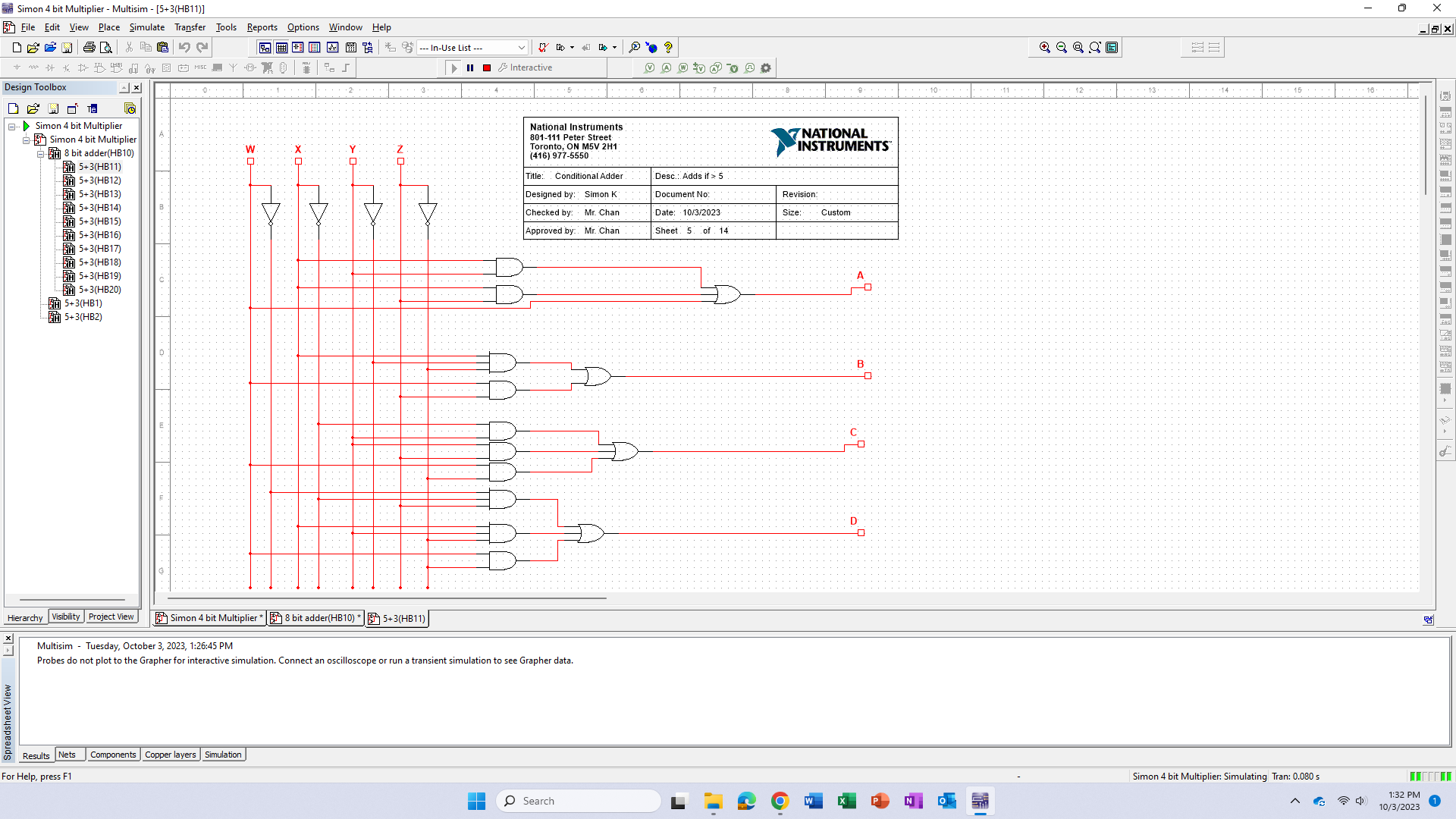The image size is (1456, 819).
Task: Click the Stop simulation button
Action: point(486,67)
